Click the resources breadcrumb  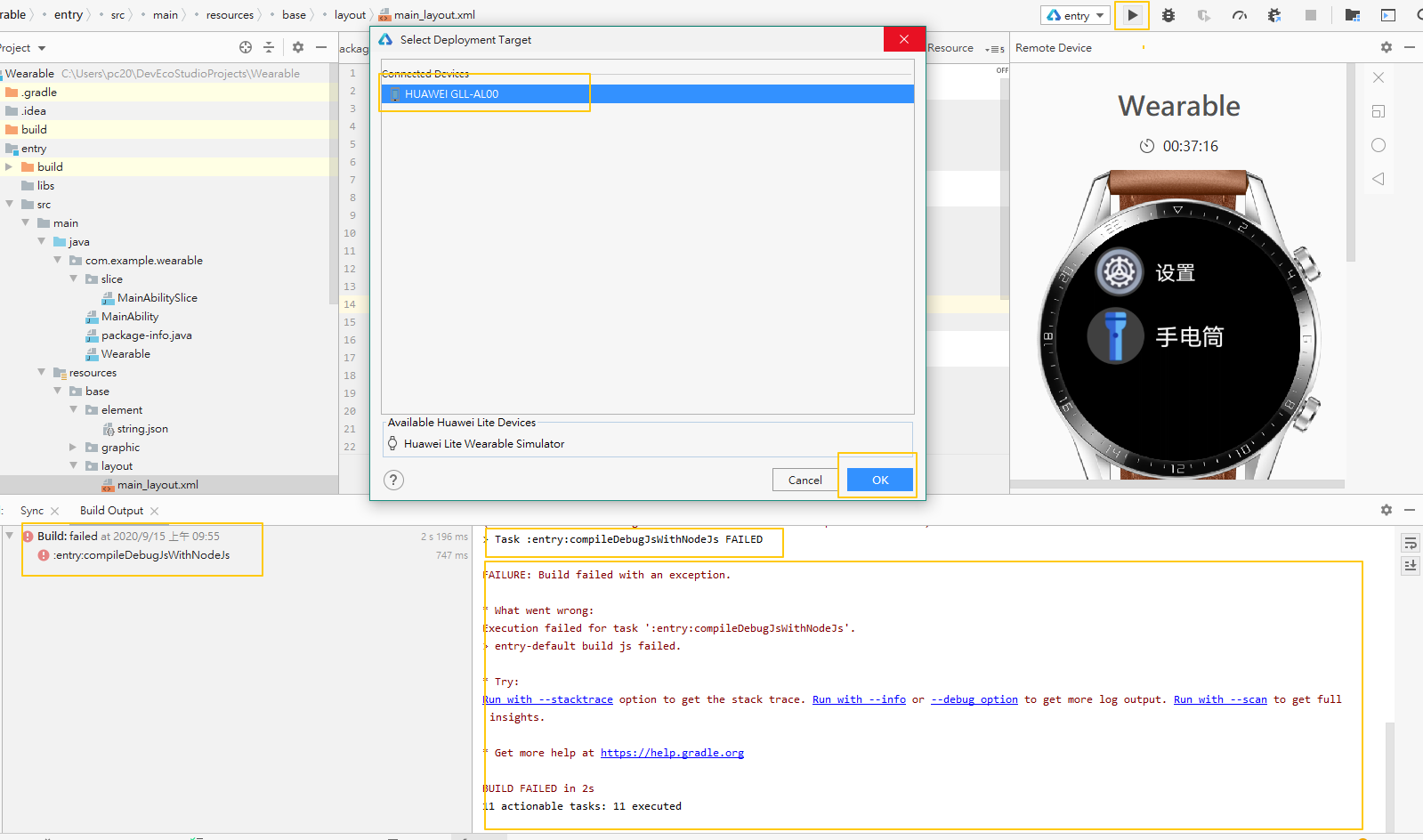pos(230,15)
